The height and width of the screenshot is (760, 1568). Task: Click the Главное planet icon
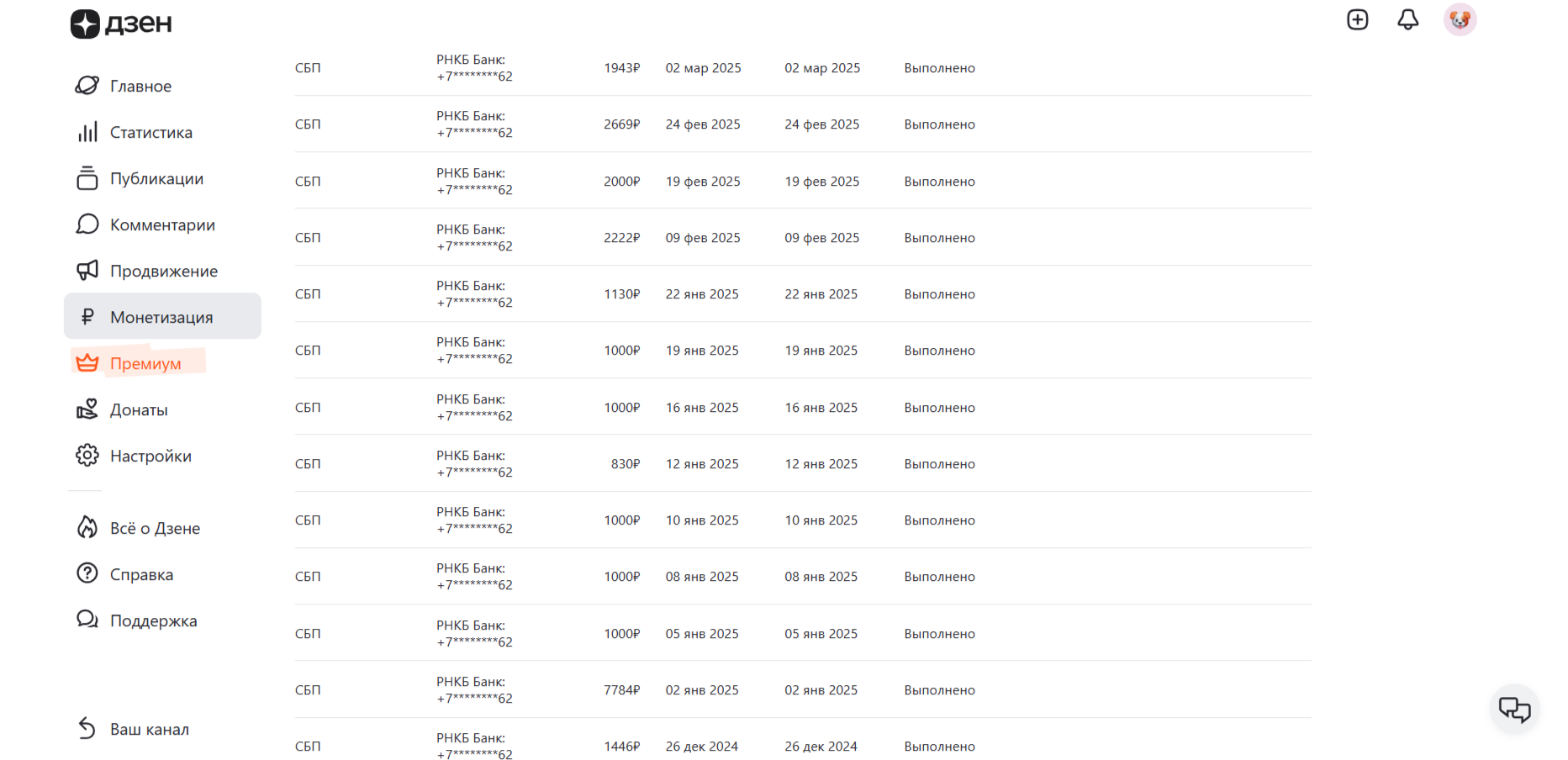tap(87, 86)
